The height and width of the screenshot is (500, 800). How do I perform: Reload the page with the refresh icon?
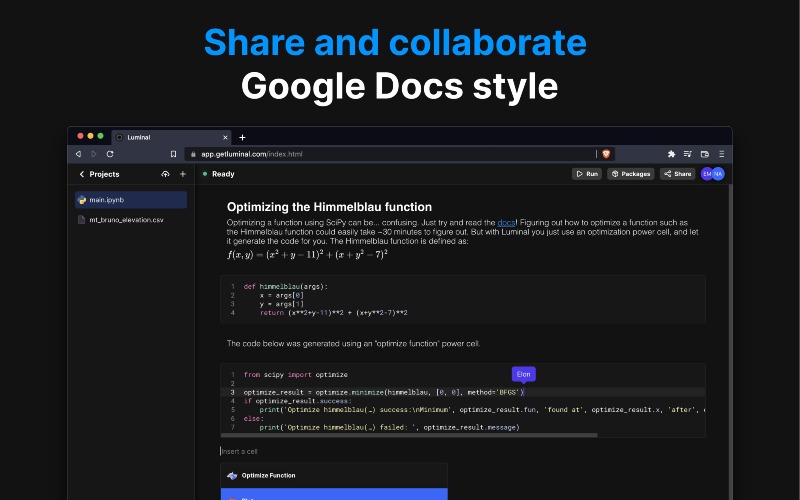tap(110, 154)
